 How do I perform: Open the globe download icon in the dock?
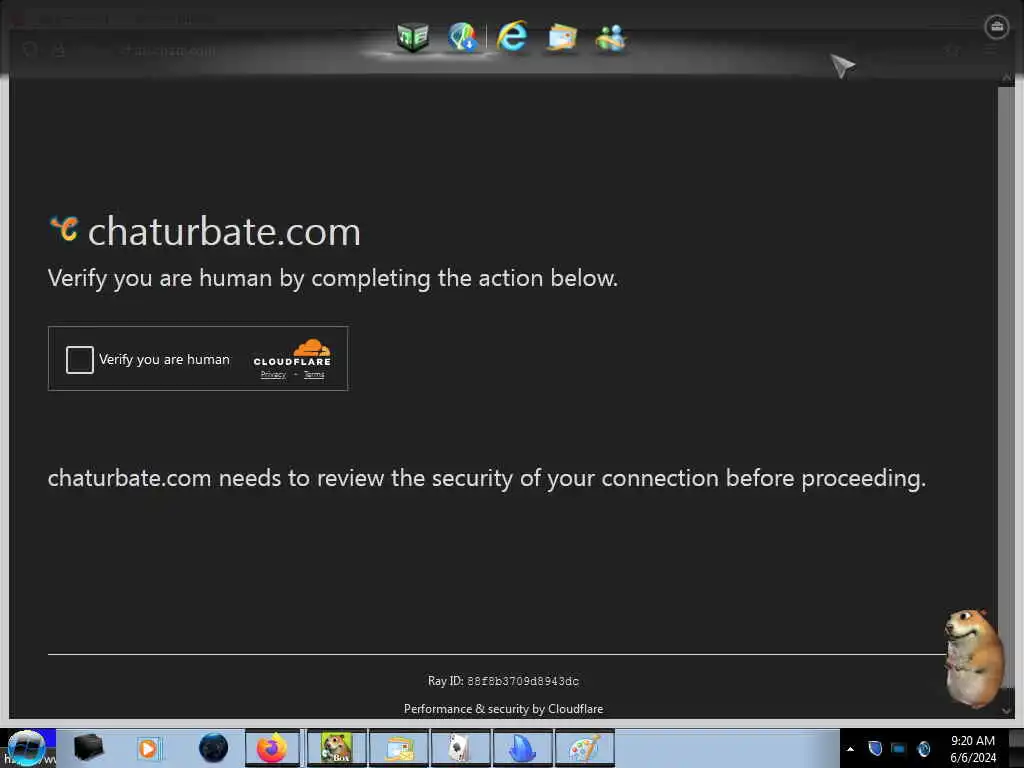point(463,37)
